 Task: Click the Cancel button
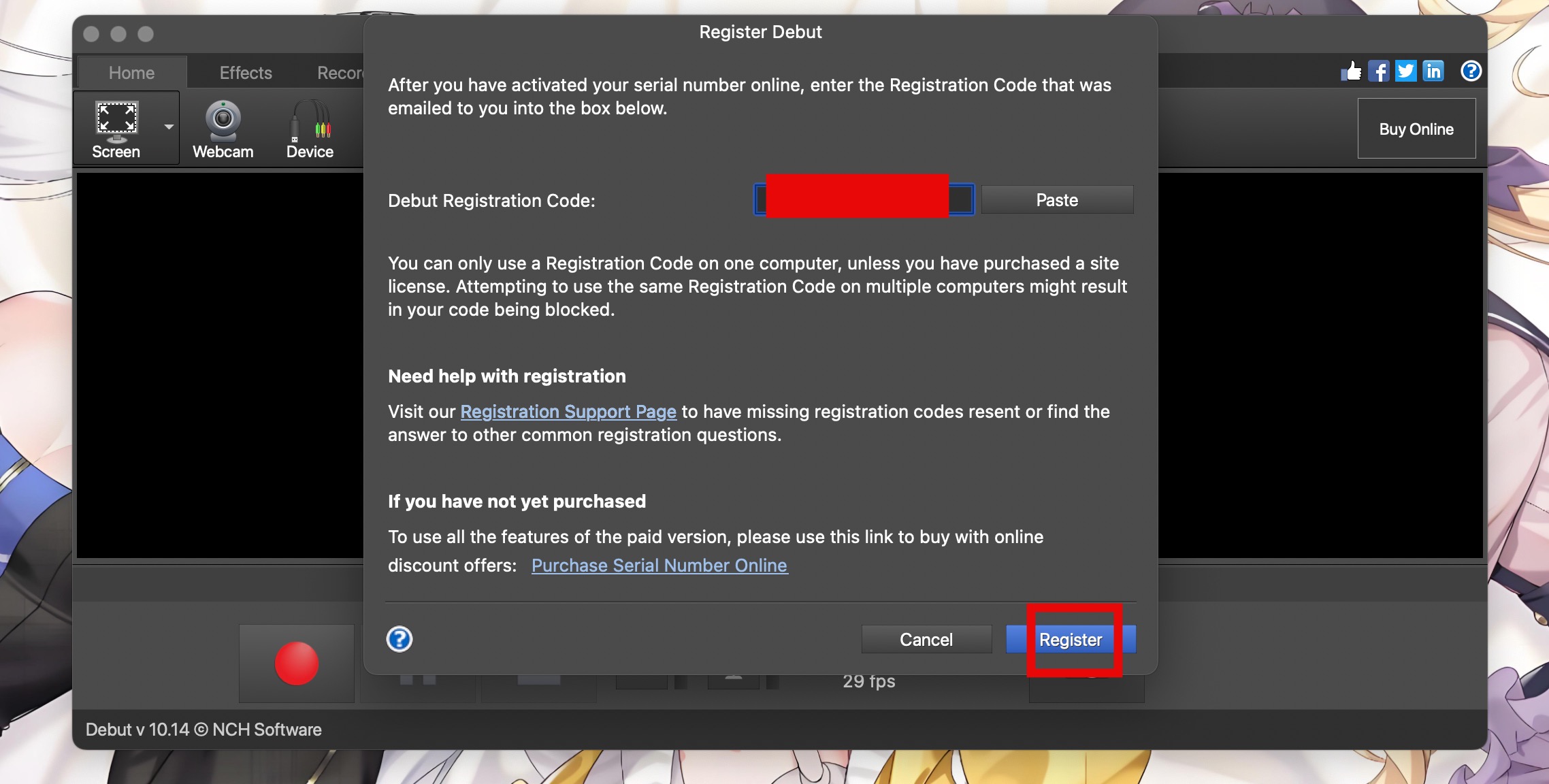pyautogui.click(x=926, y=640)
